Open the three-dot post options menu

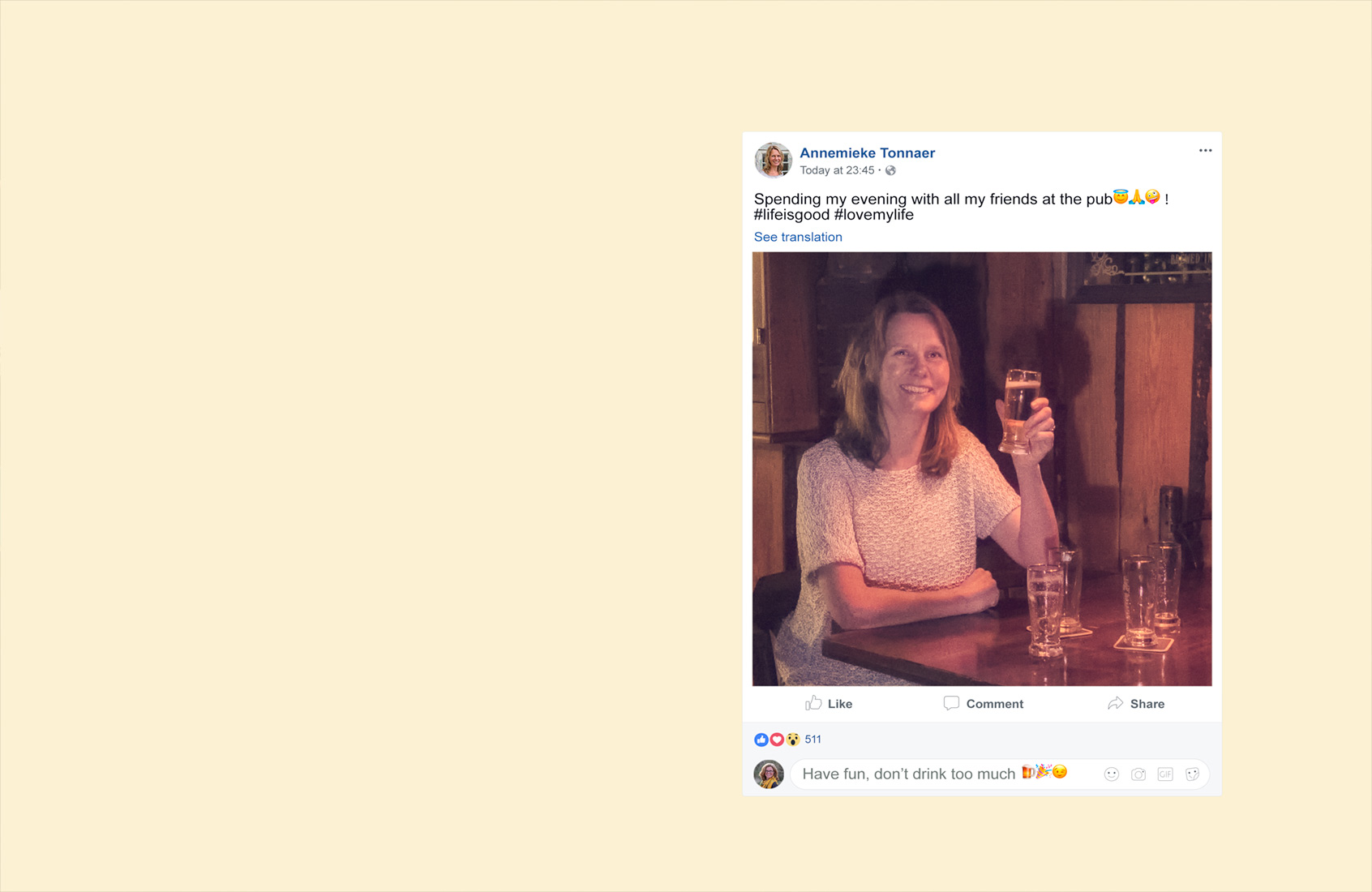coord(1205,151)
